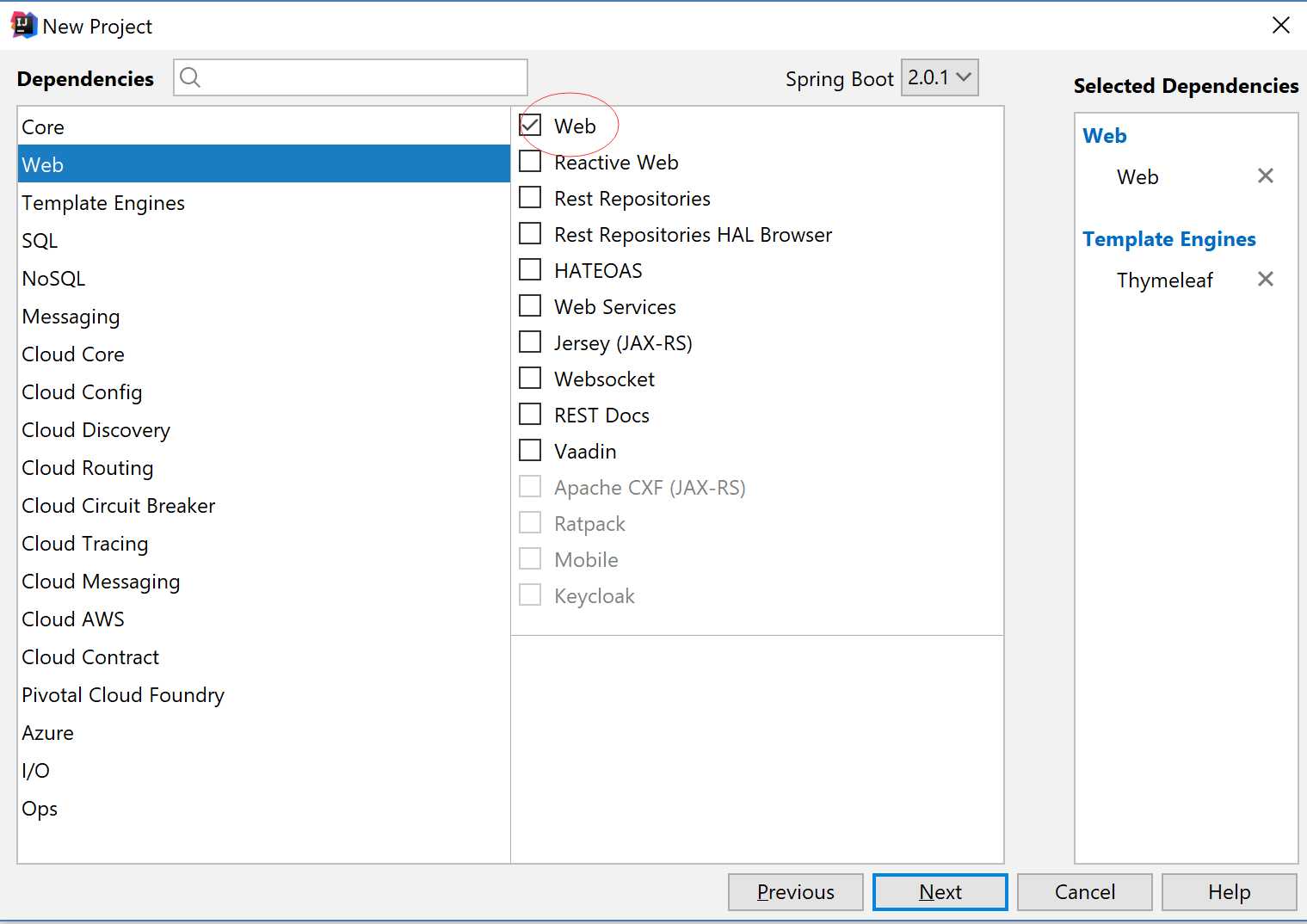Click the Web item under Selected Dependencies
Image resolution: width=1307 pixels, height=924 pixels.
point(1137,177)
